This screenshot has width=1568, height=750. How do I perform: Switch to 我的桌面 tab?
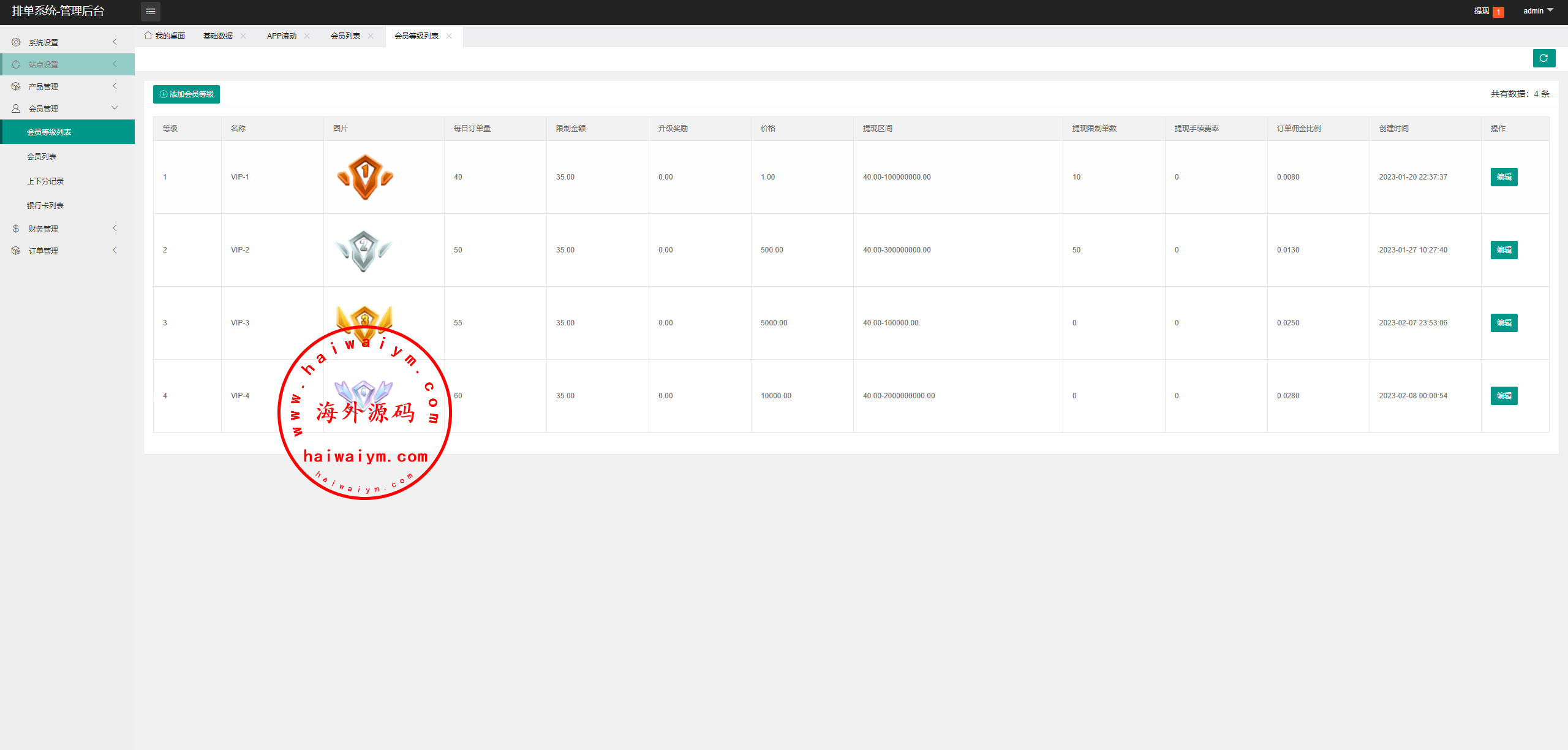[165, 36]
